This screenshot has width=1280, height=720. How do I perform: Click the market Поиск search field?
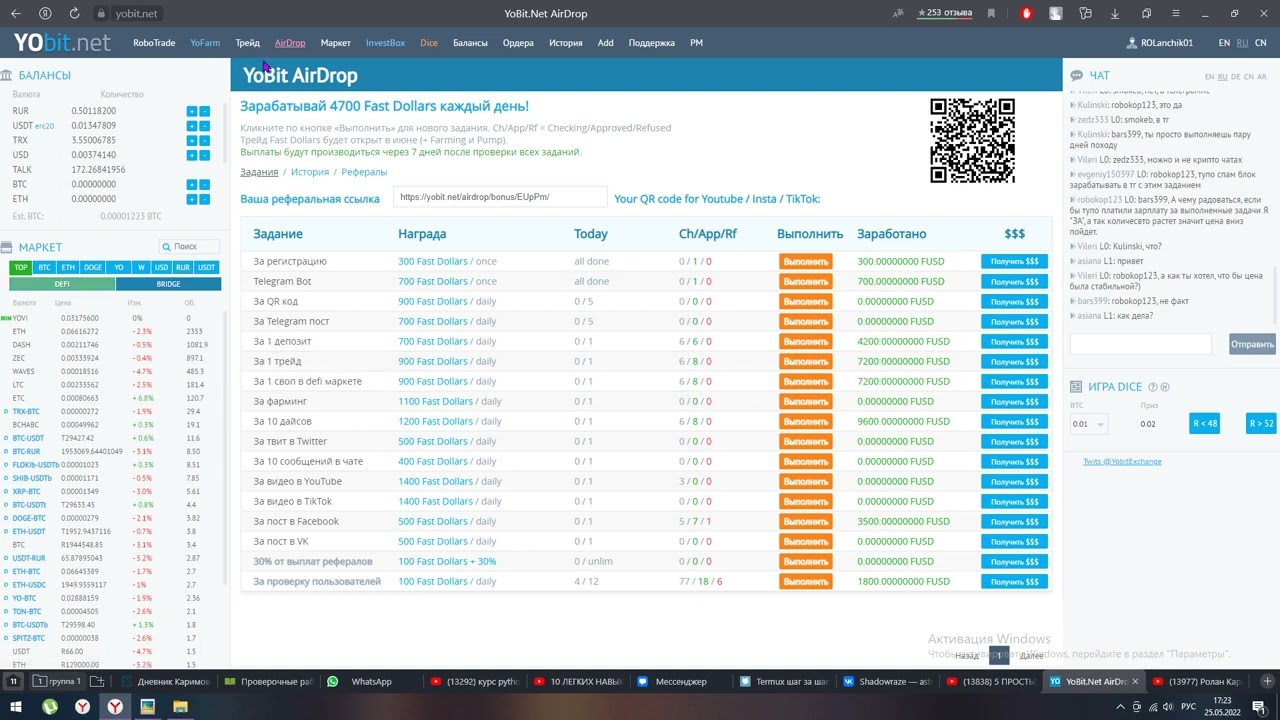[190, 246]
